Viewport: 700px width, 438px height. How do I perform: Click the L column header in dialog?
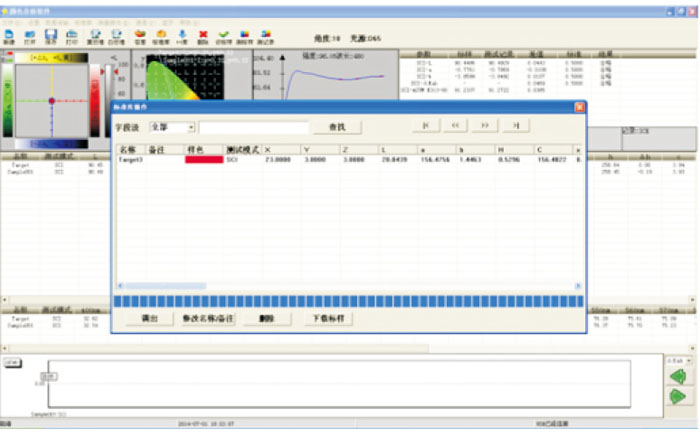(x=398, y=150)
